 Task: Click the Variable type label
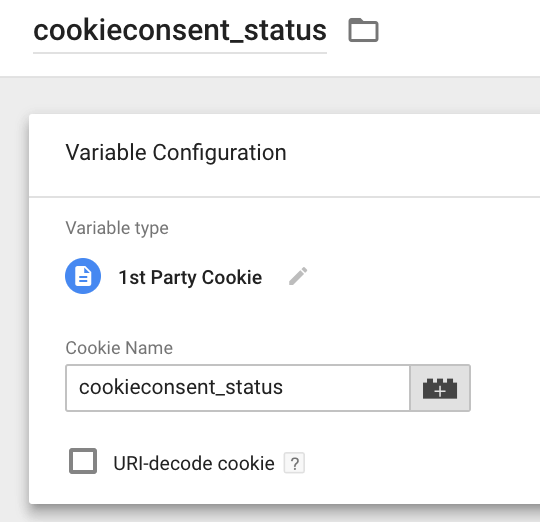tap(117, 228)
